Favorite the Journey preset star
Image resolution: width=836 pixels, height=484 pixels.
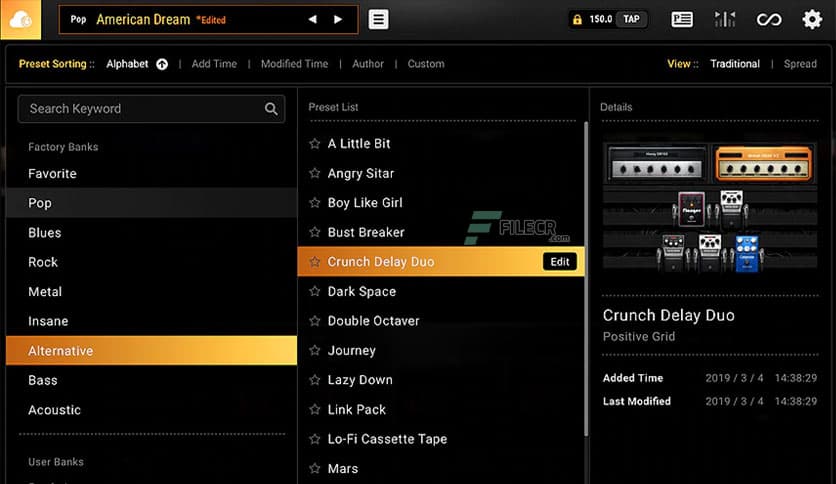click(315, 350)
